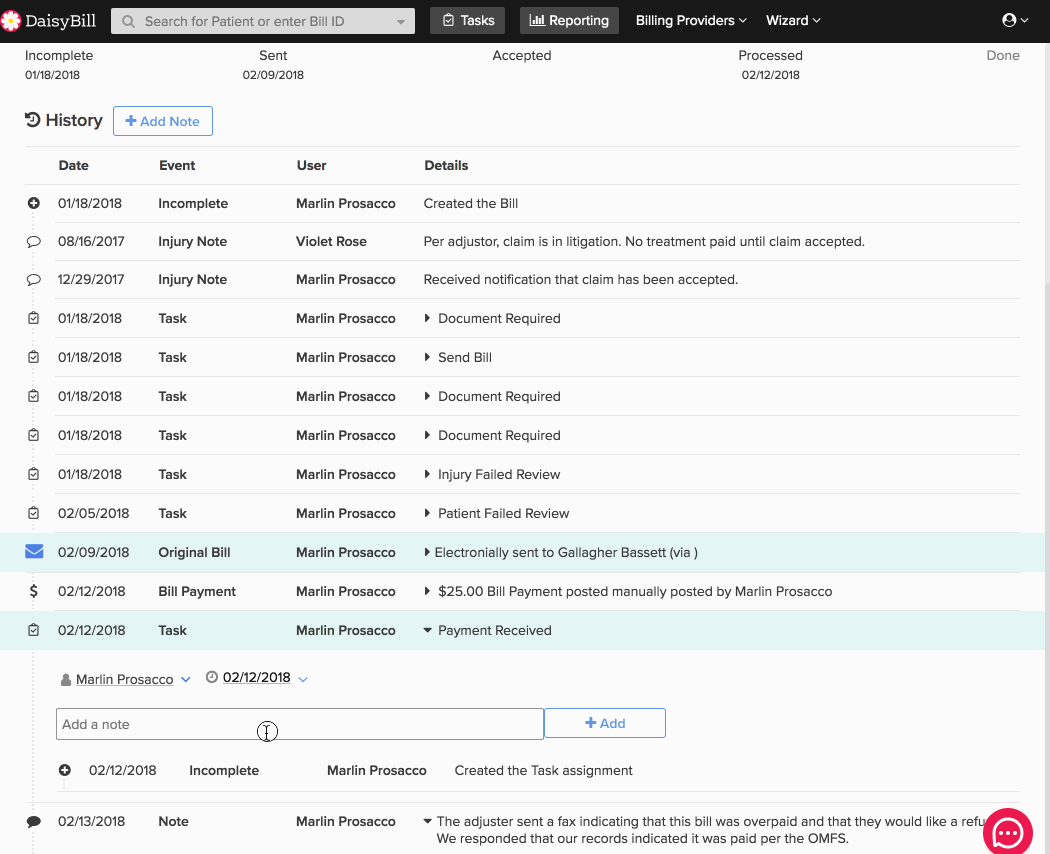Click 'Created the Bill' details text

click(x=471, y=204)
